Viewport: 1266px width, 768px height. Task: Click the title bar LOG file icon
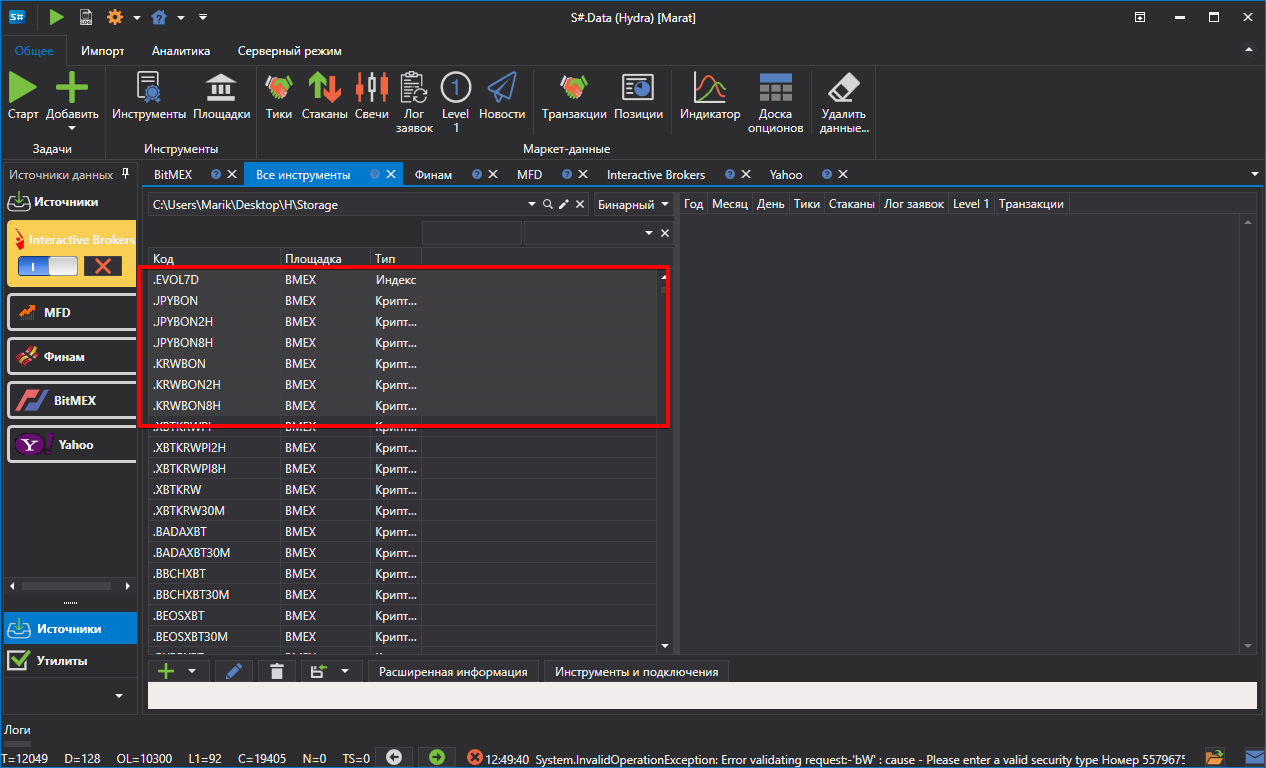point(86,17)
